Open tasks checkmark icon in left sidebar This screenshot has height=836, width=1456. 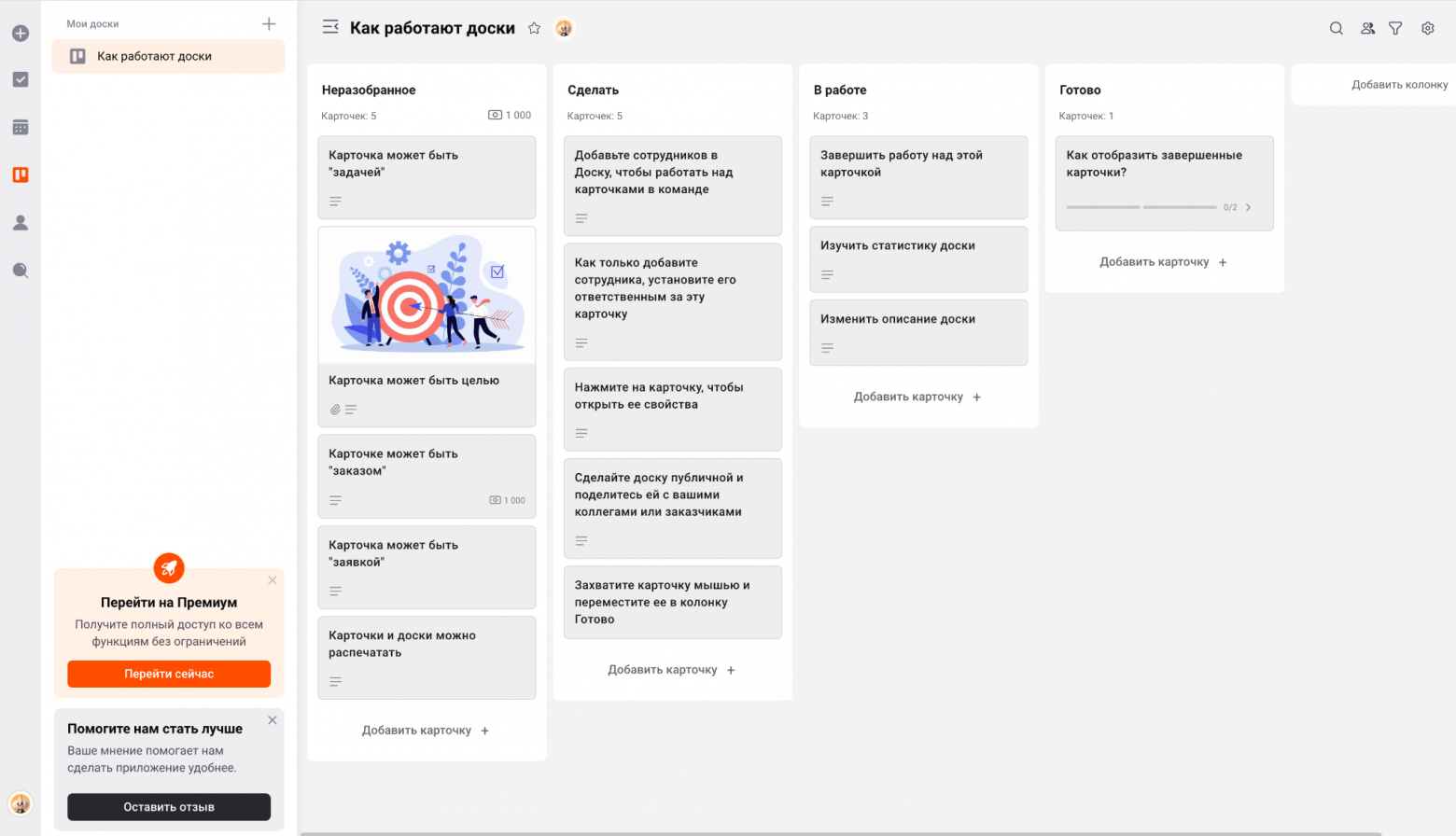click(x=21, y=79)
